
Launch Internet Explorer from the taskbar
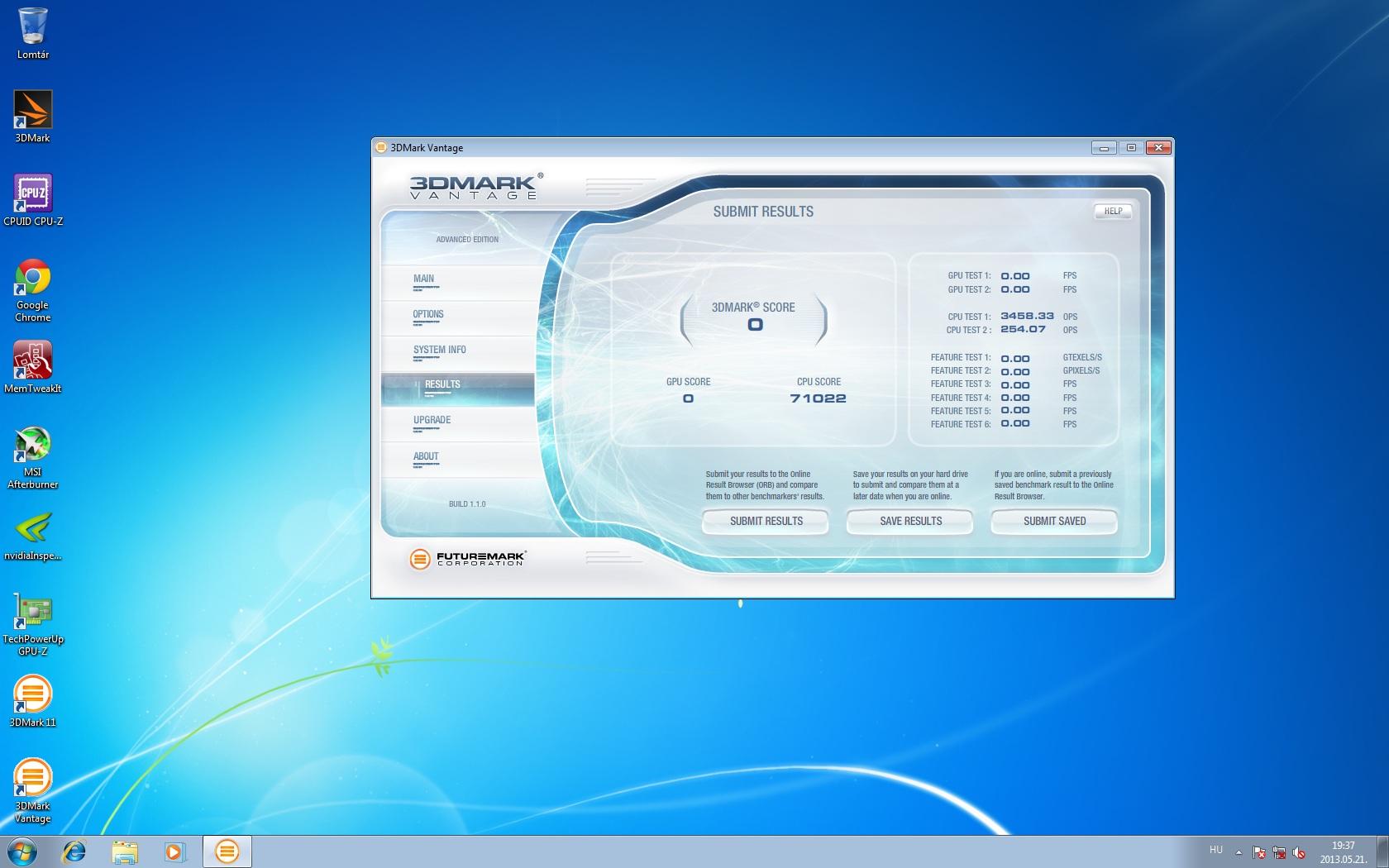pyautogui.click(x=74, y=851)
